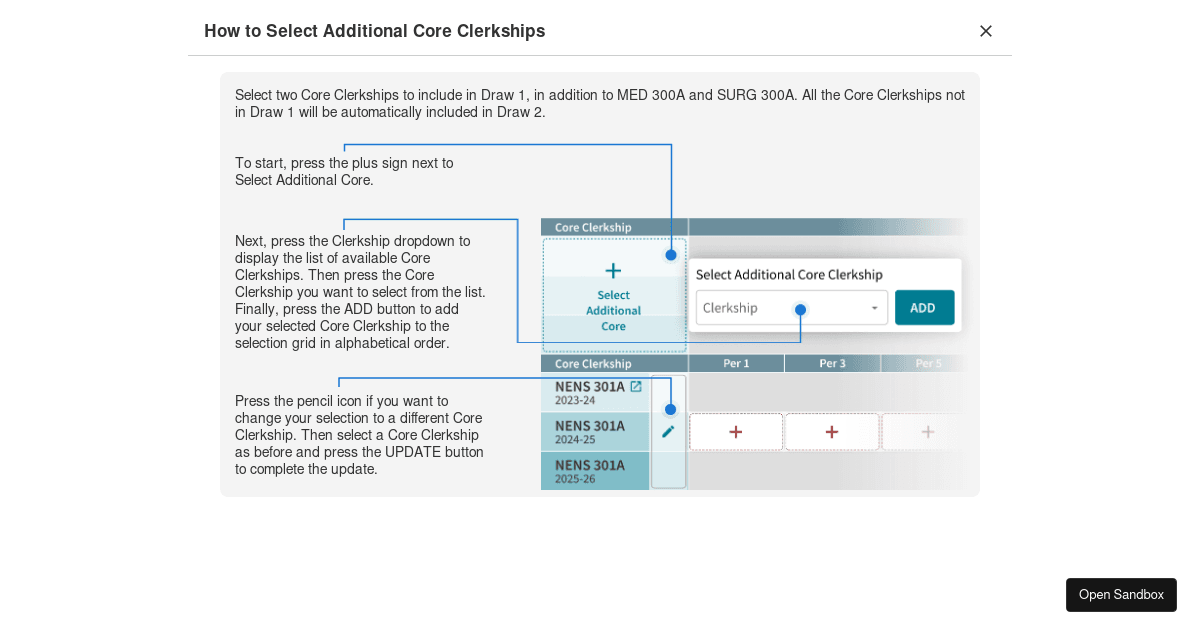Expand the Clerkship dropdown arrow
Image resolution: width=1200 pixels, height=630 pixels.
coord(874,307)
